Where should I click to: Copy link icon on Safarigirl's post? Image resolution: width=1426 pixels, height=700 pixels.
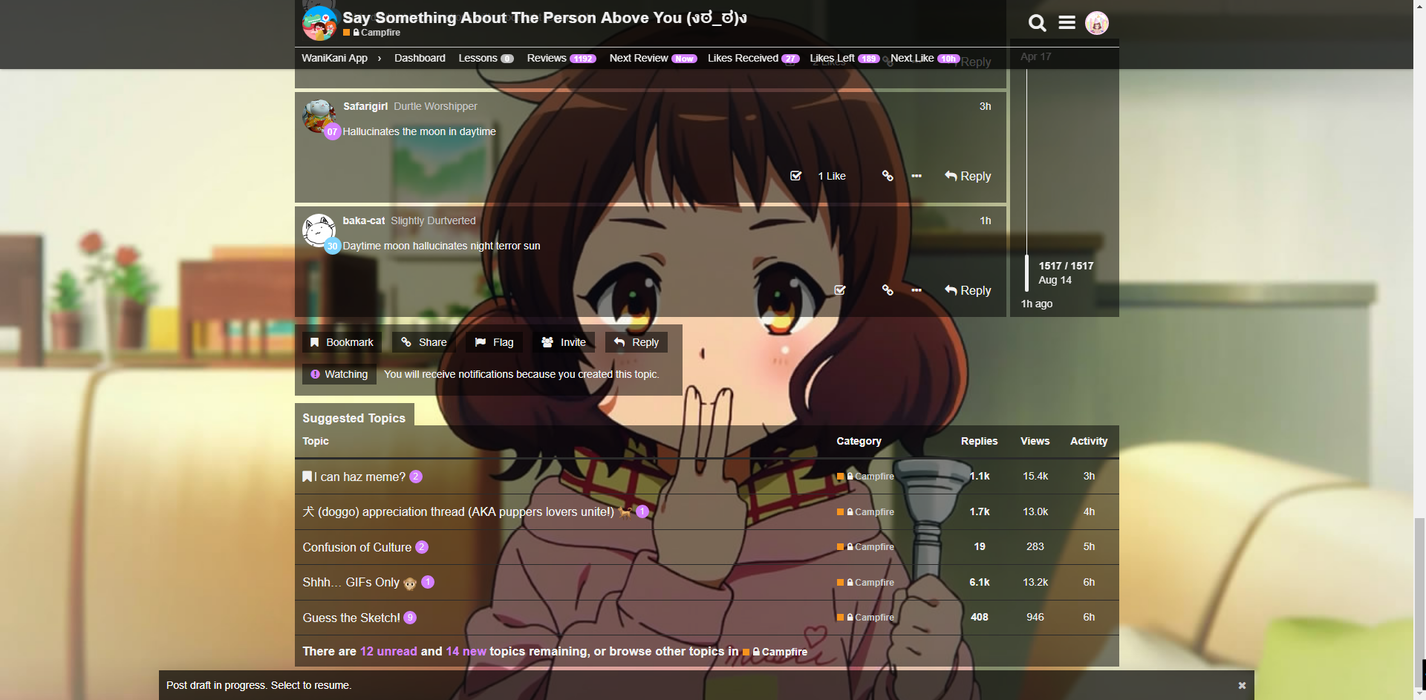pyautogui.click(x=887, y=176)
